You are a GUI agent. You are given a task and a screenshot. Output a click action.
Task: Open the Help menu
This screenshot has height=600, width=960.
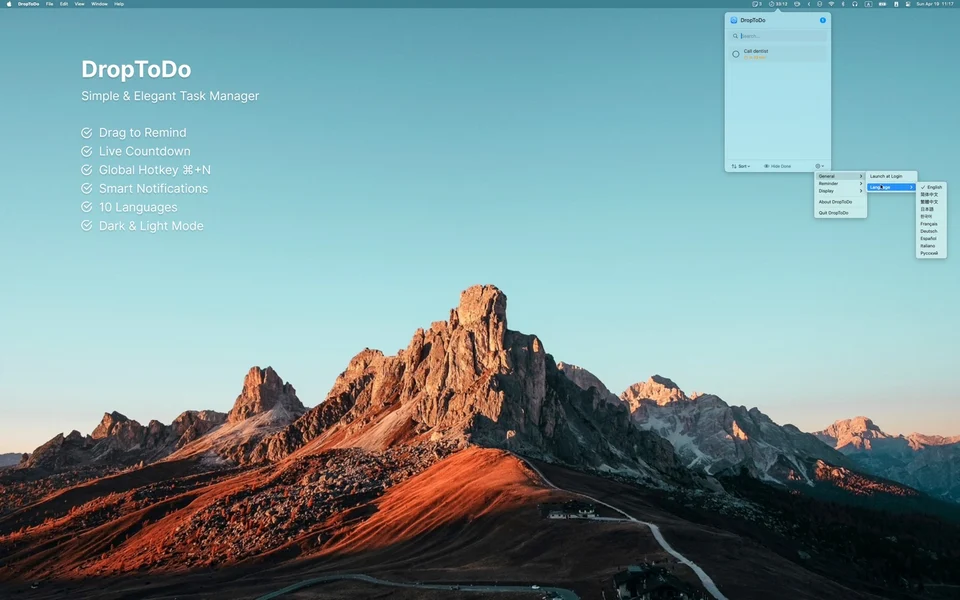119,4
